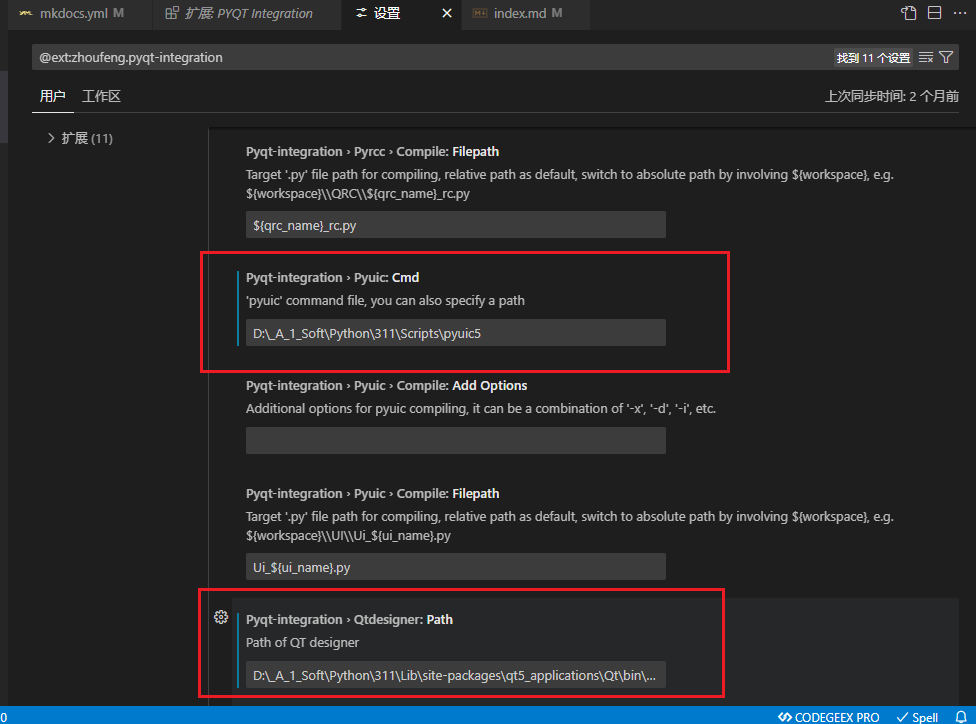Close the 设置 tab
The image size is (976, 724).
pyautogui.click(x=446, y=14)
